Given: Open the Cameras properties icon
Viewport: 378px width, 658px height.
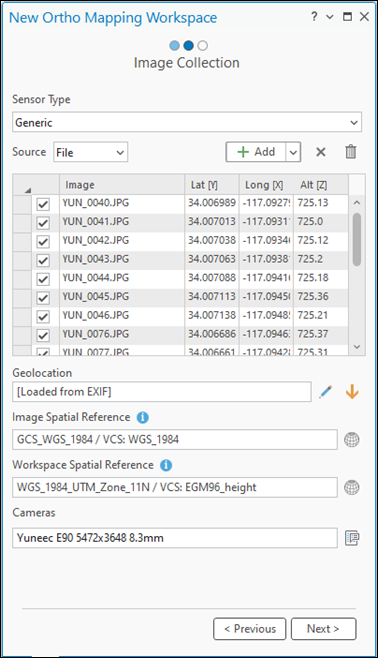Looking at the screenshot, I should click(352, 538).
